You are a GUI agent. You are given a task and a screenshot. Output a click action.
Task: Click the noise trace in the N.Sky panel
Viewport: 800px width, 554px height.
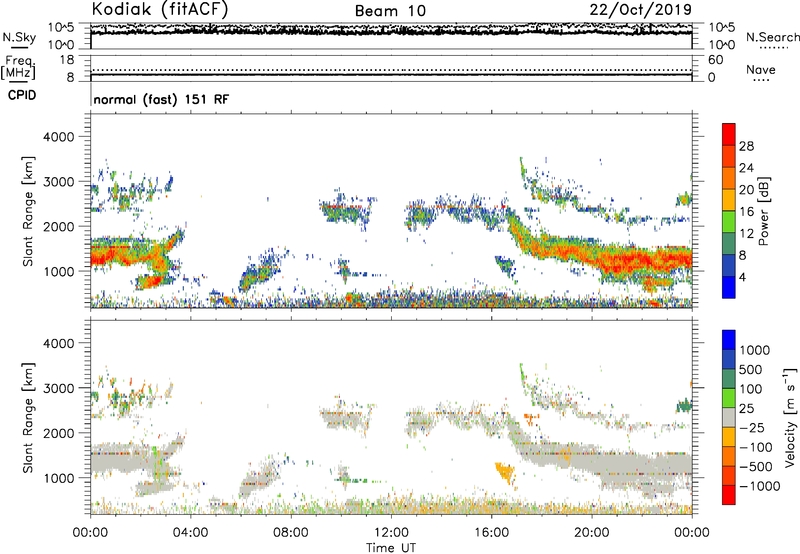click(x=391, y=32)
